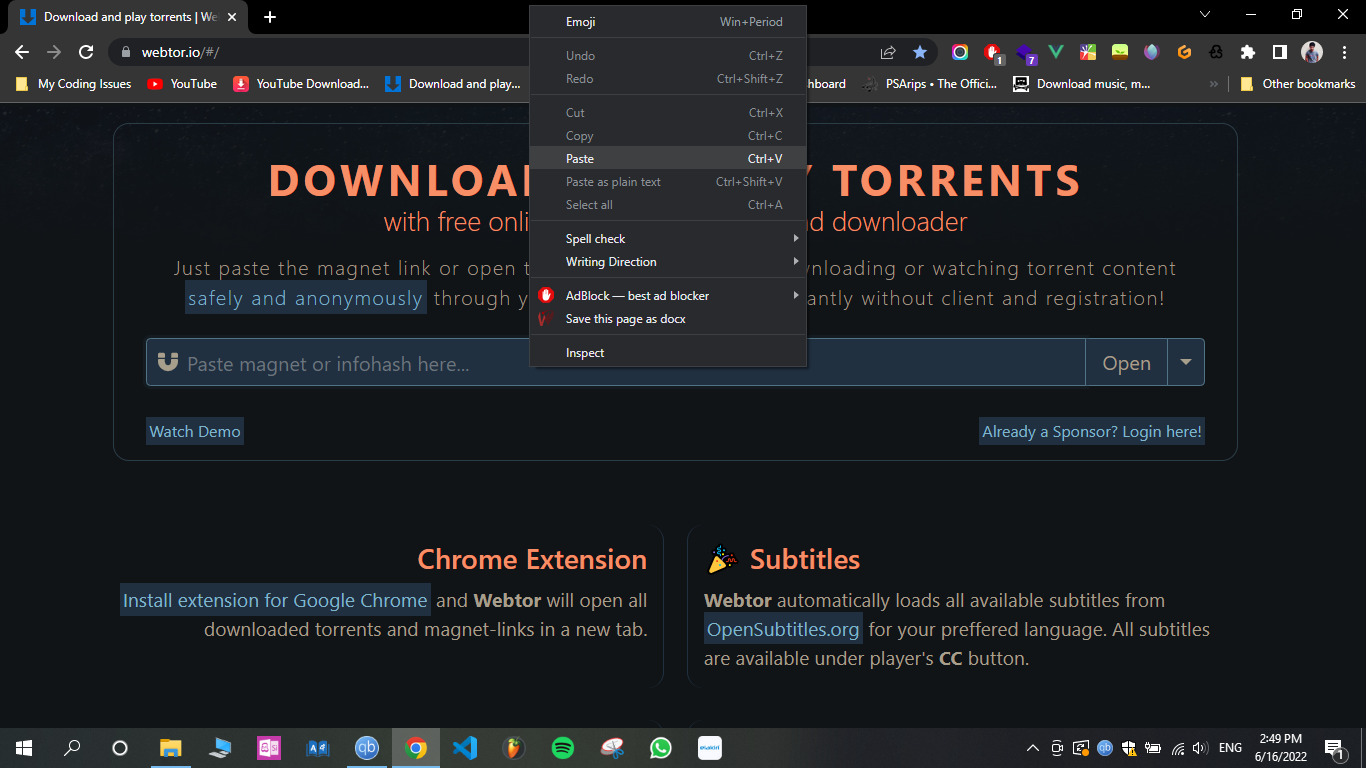Open the Extensions puzzle menu
The image size is (1366, 768).
1248,52
